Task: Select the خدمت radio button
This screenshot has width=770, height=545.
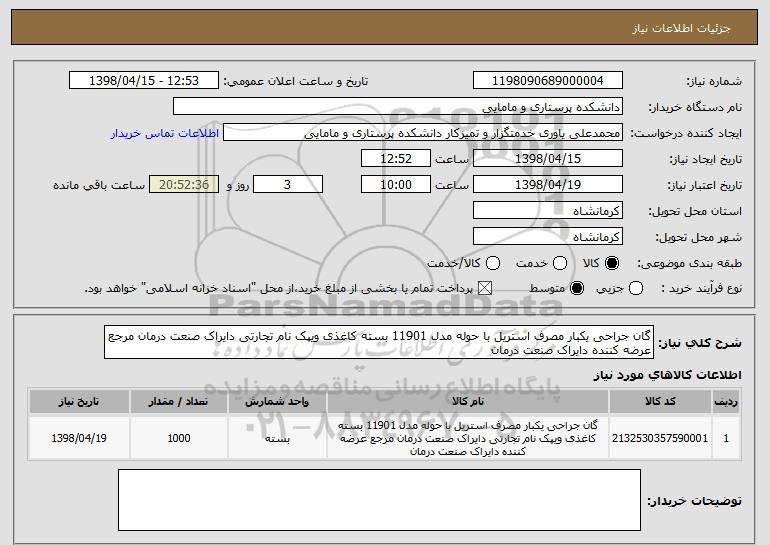Action: pyautogui.click(x=560, y=264)
